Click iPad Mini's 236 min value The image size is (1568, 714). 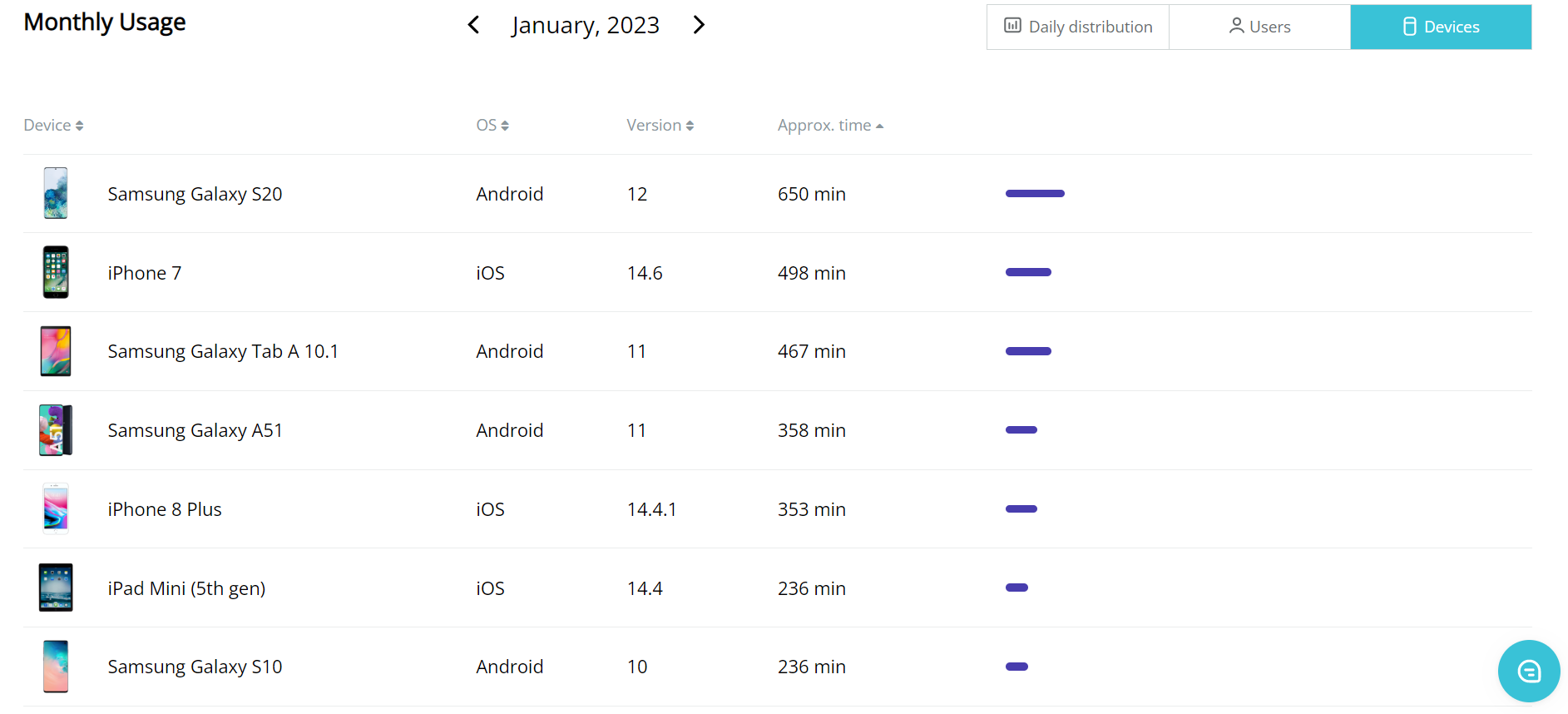[812, 588]
